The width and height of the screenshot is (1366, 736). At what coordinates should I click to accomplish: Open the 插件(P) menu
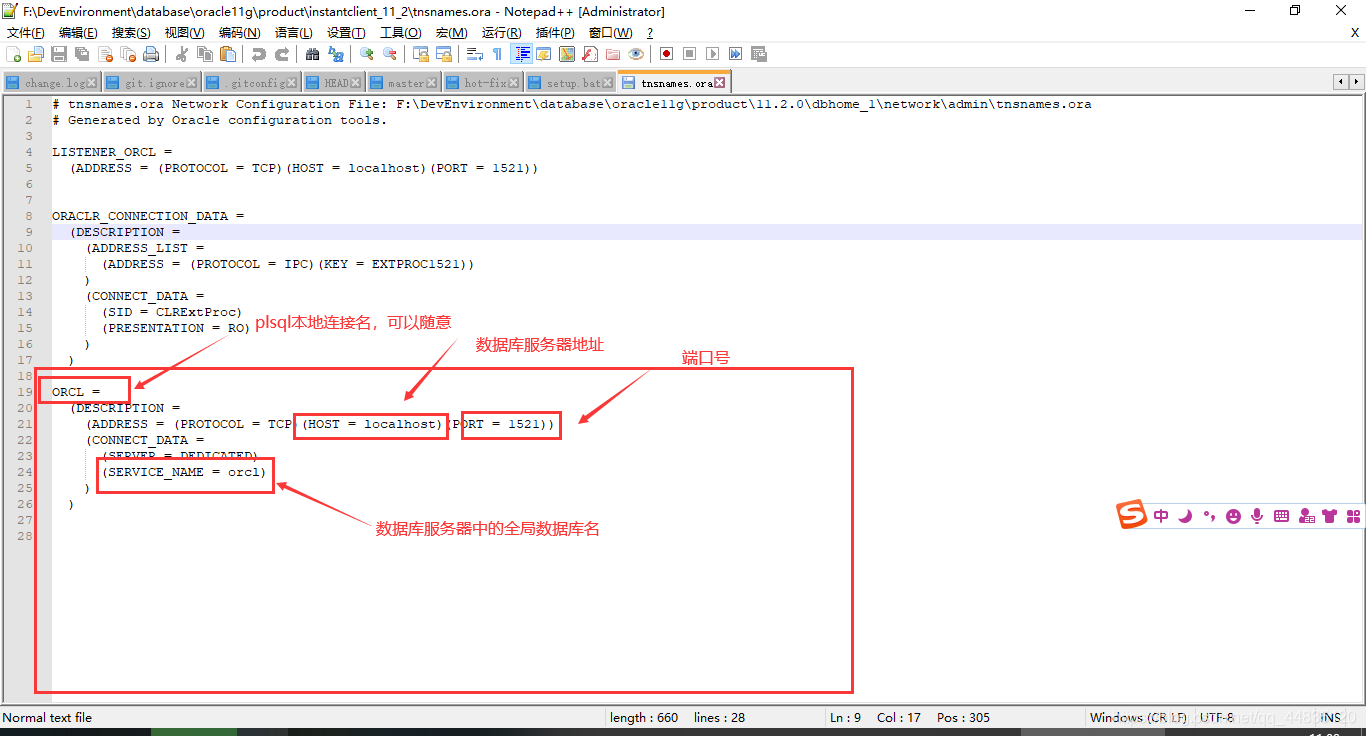pos(555,33)
